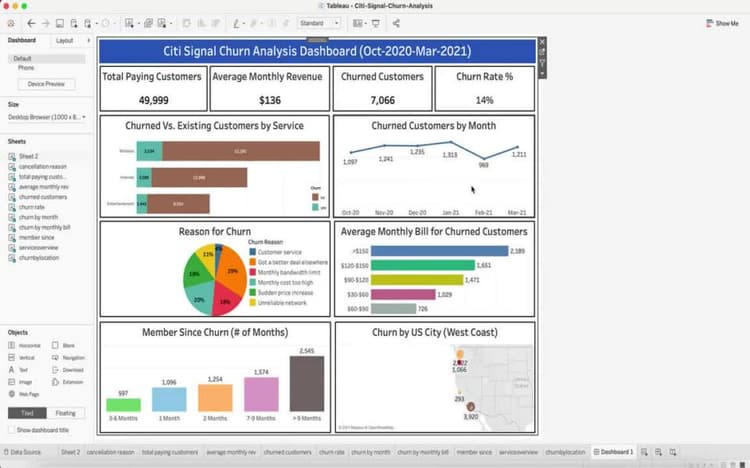750x468 pixels.
Task: Click the Highlight pen icon in toolbar
Action: tap(236, 23)
